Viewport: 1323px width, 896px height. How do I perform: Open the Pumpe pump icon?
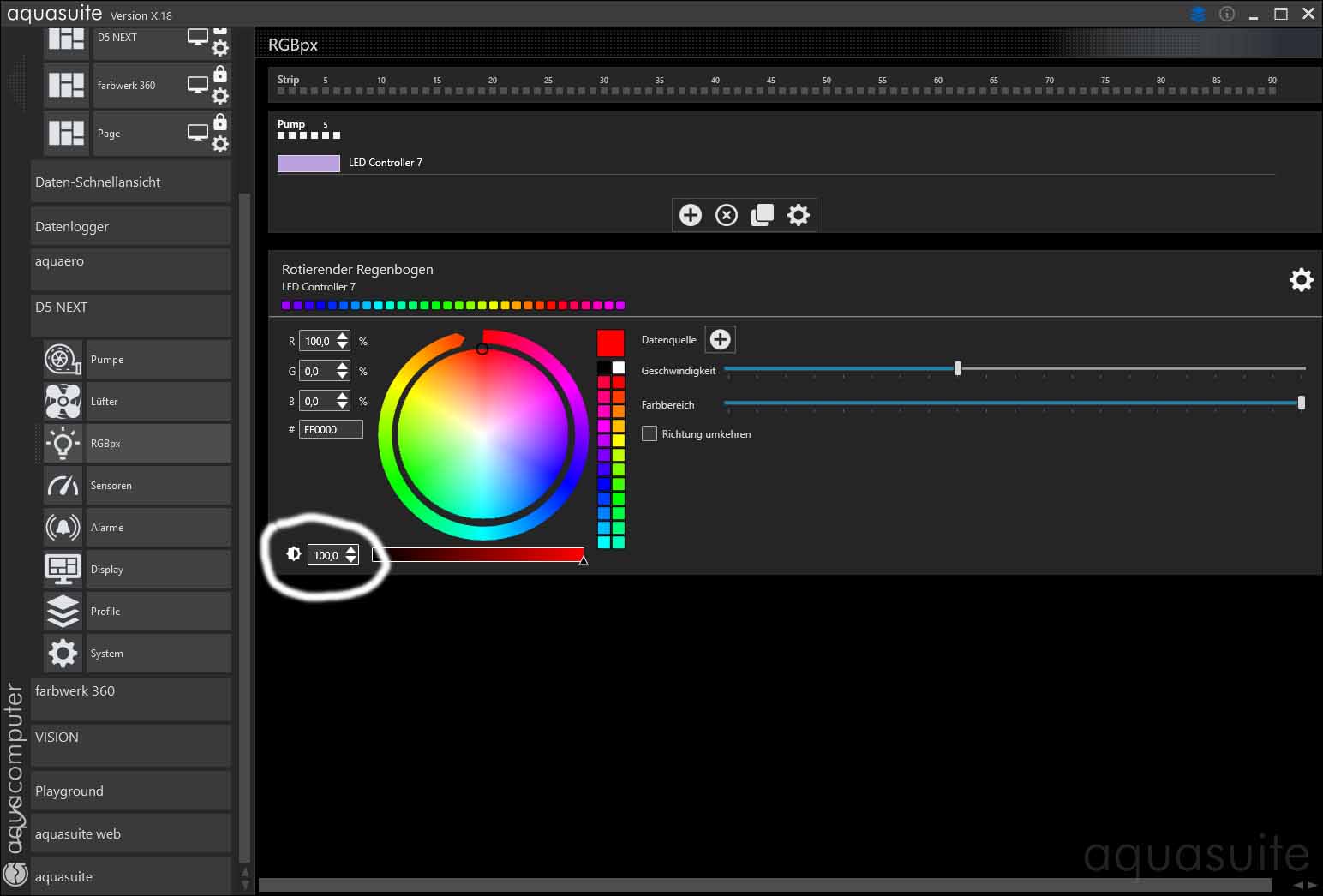point(63,360)
